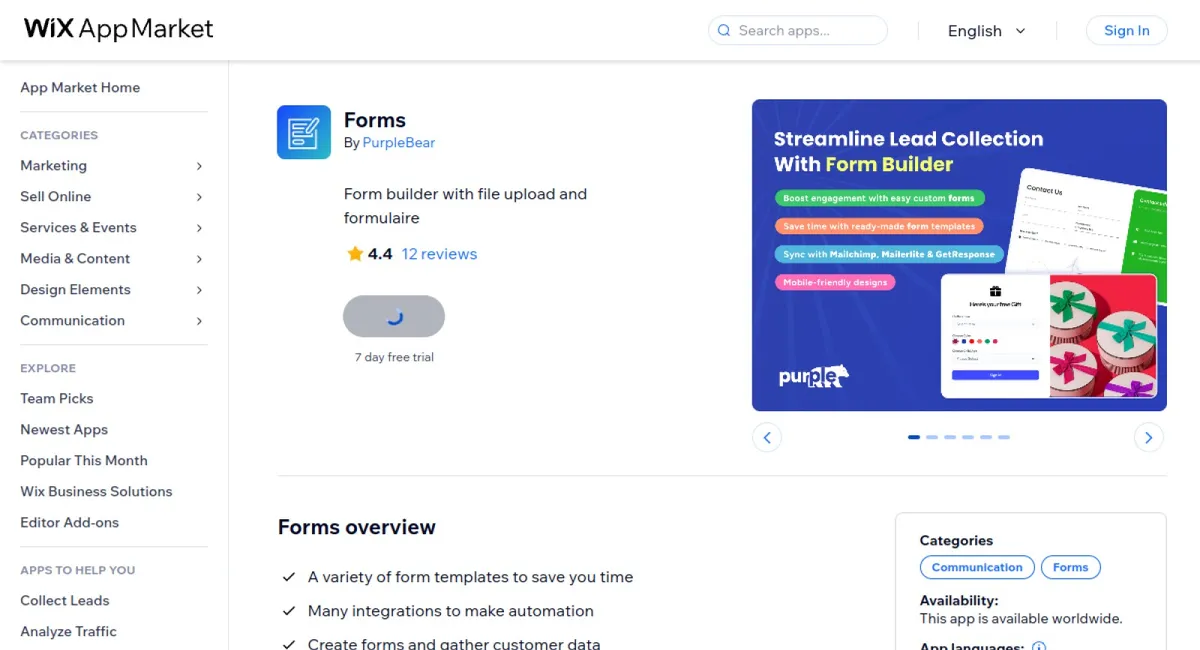Click the search magnifier icon

724,31
